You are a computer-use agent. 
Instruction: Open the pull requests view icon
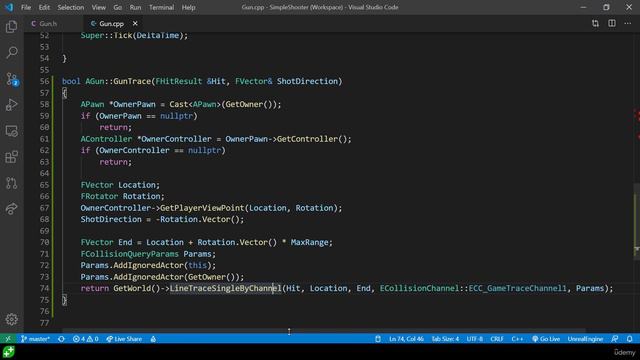(11, 183)
